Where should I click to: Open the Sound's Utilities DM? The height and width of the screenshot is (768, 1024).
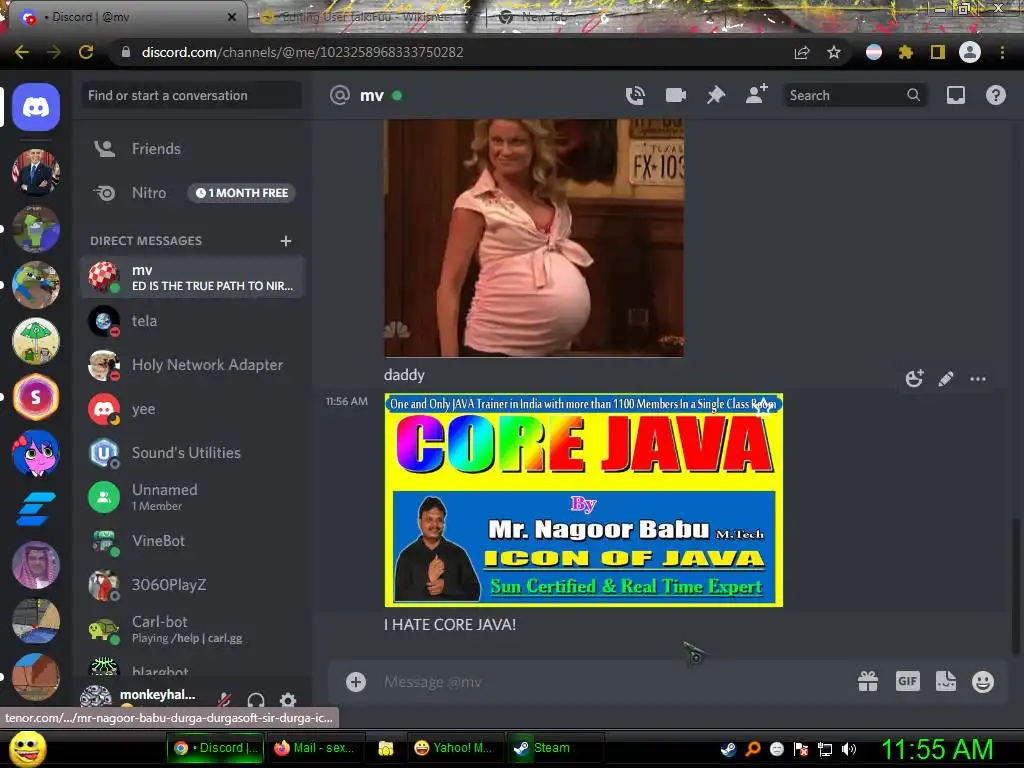coord(192,453)
